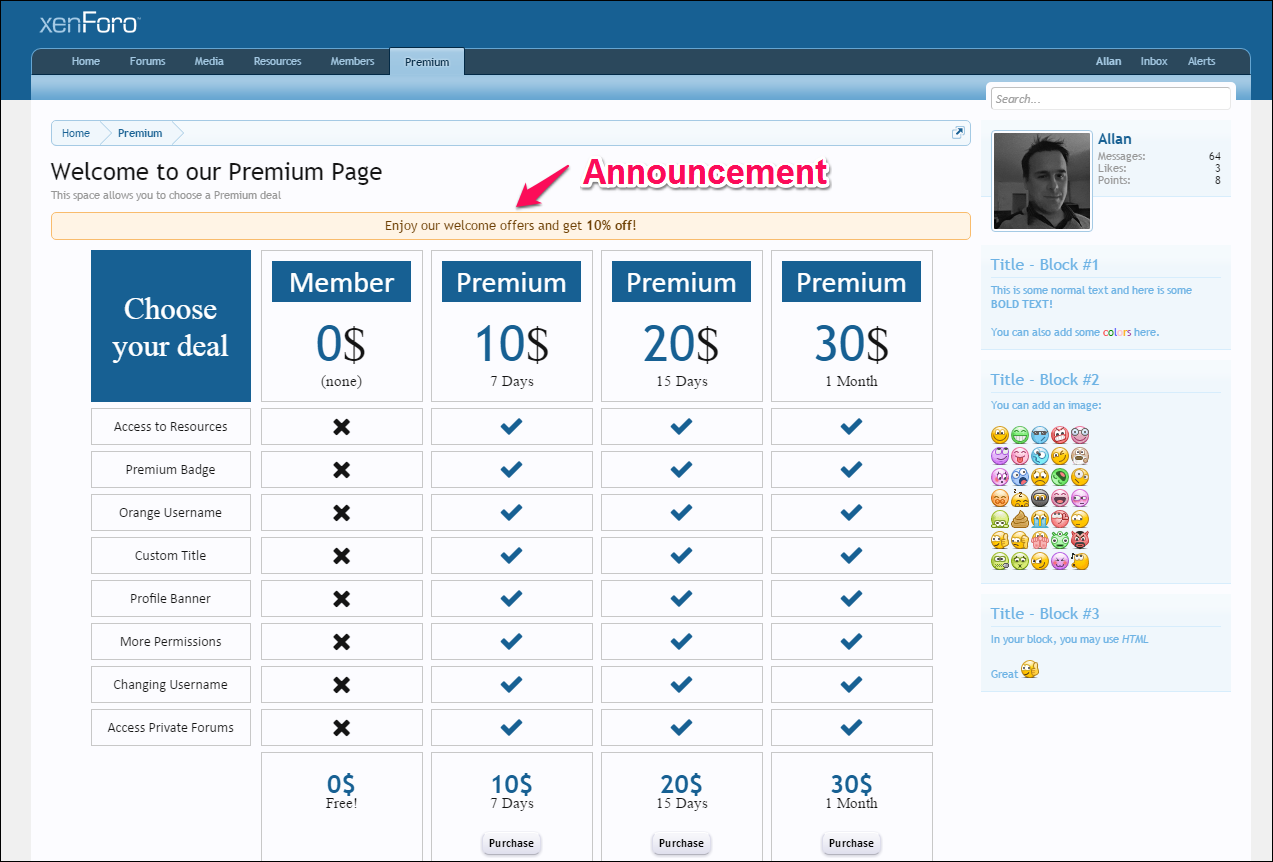Click 10$ plan checkmark for Premium Badge

[x=511, y=469]
